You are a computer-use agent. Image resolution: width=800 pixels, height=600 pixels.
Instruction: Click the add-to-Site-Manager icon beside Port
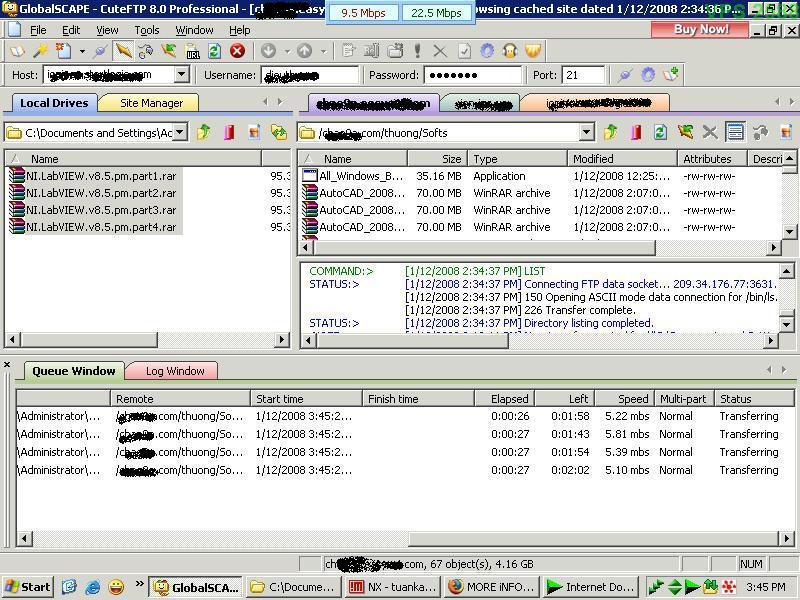click(x=671, y=76)
